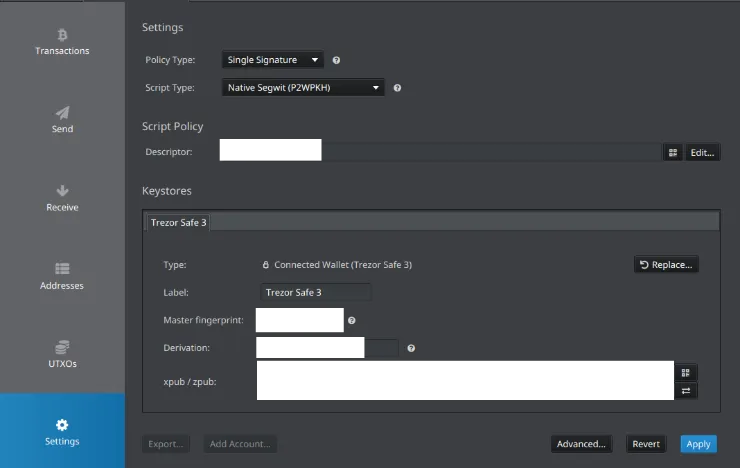
Task: Show help for Master fingerprint
Action: (352, 320)
